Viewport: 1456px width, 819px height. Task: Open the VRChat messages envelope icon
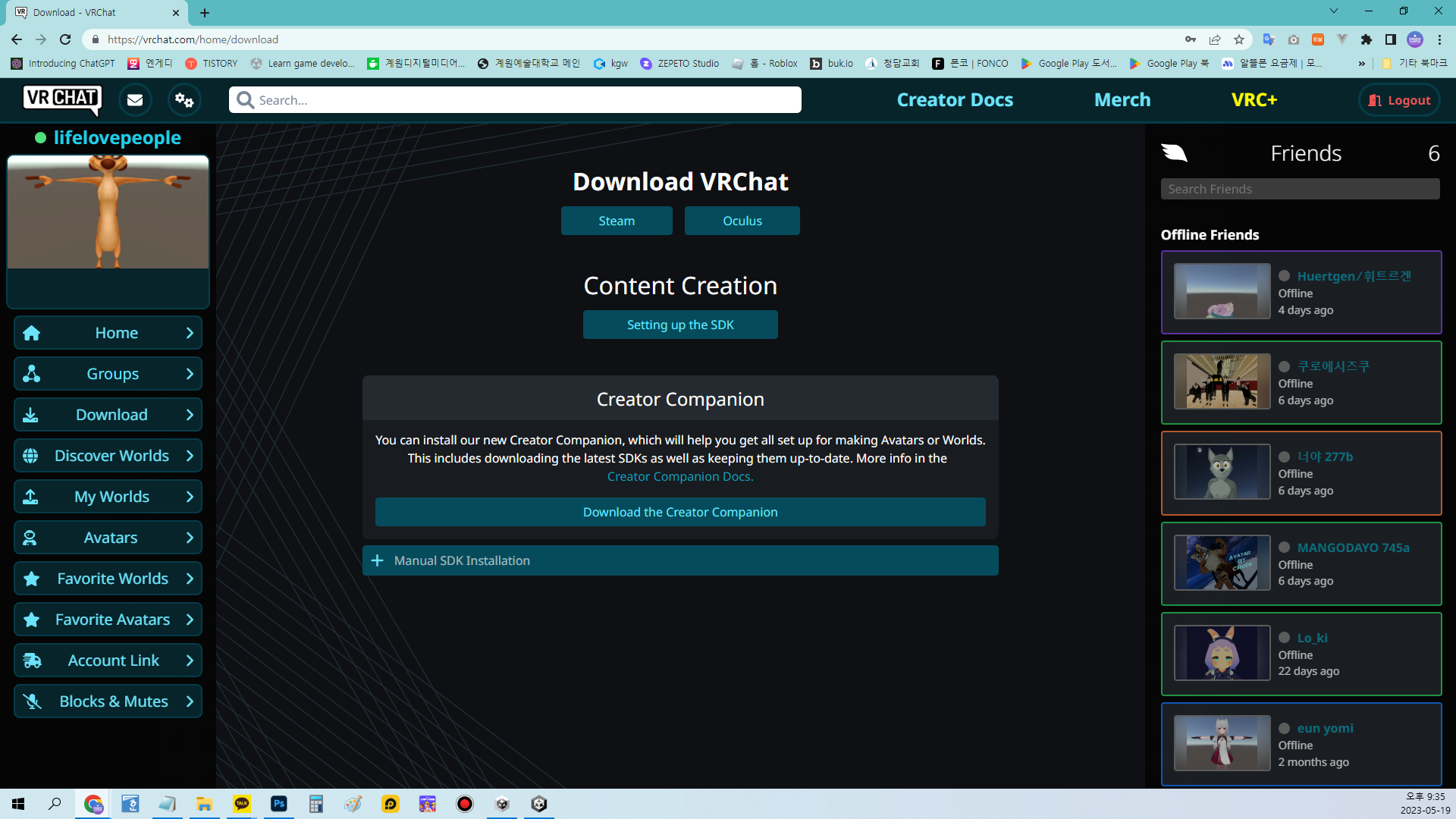tap(135, 100)
